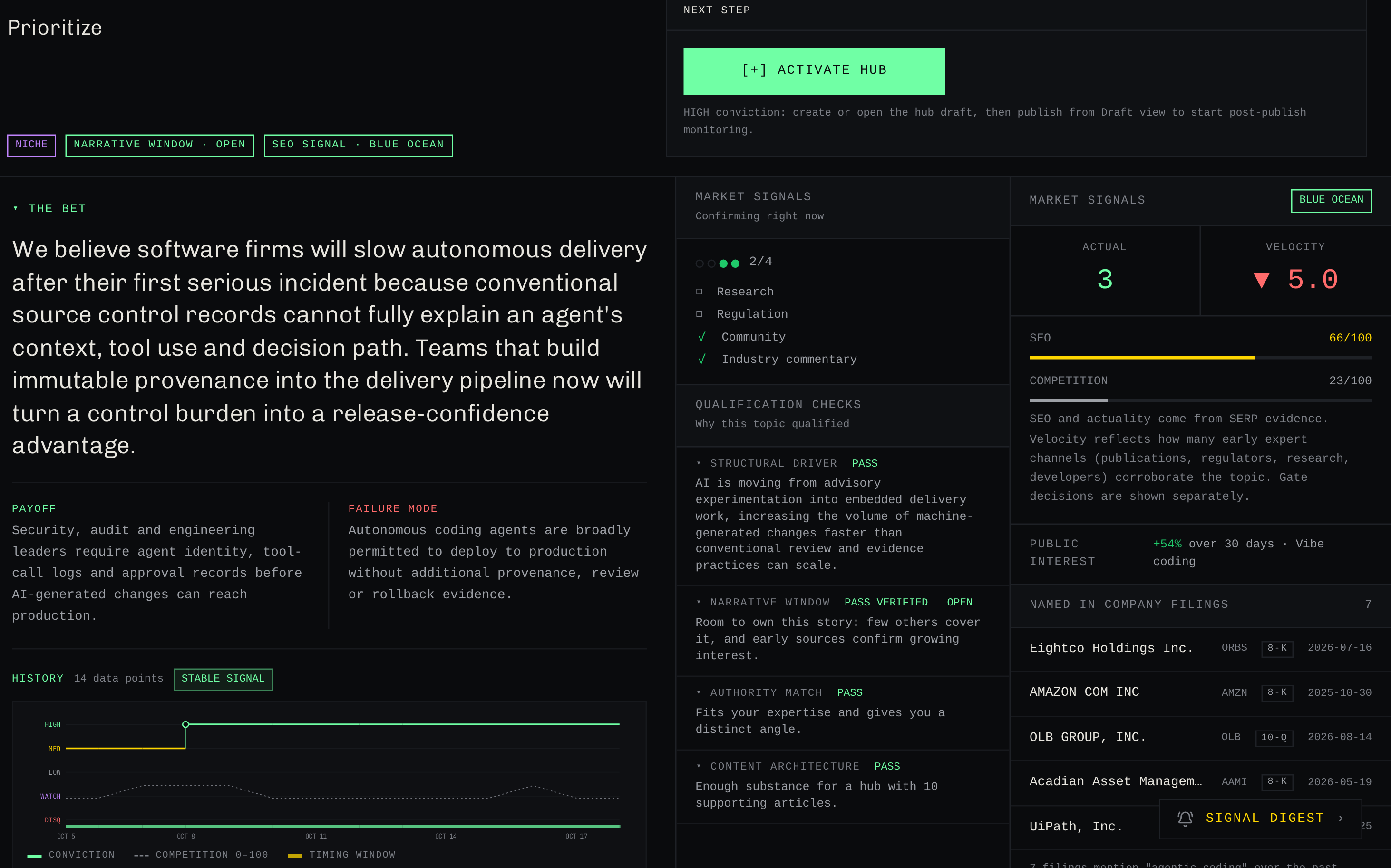Click the +54% public interest value

coord(1167,544)
